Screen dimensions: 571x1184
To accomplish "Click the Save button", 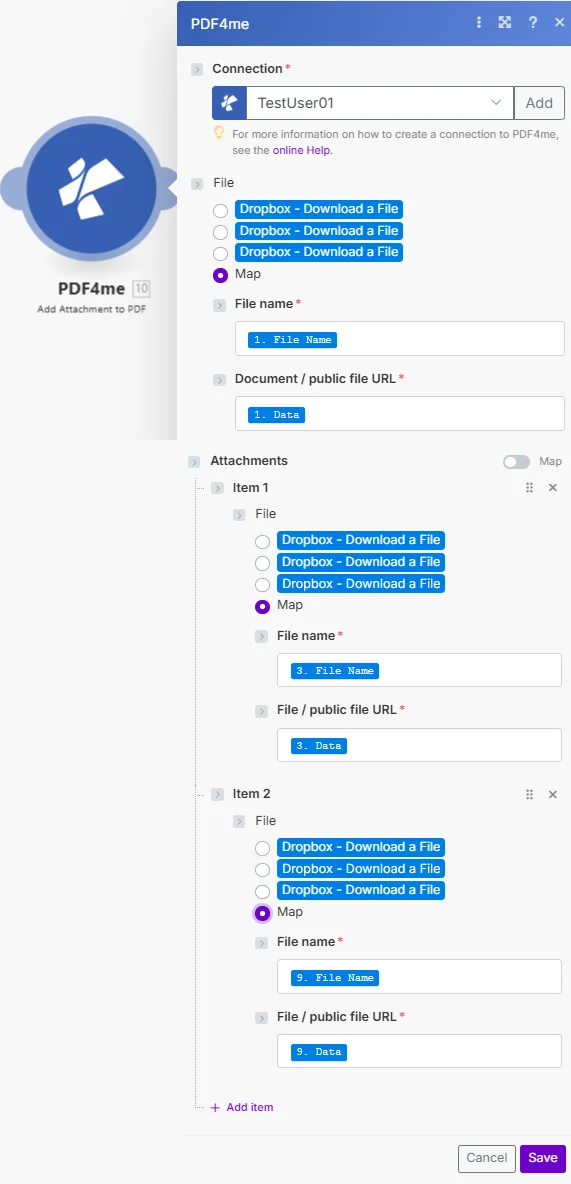I will click(542, 1158).
